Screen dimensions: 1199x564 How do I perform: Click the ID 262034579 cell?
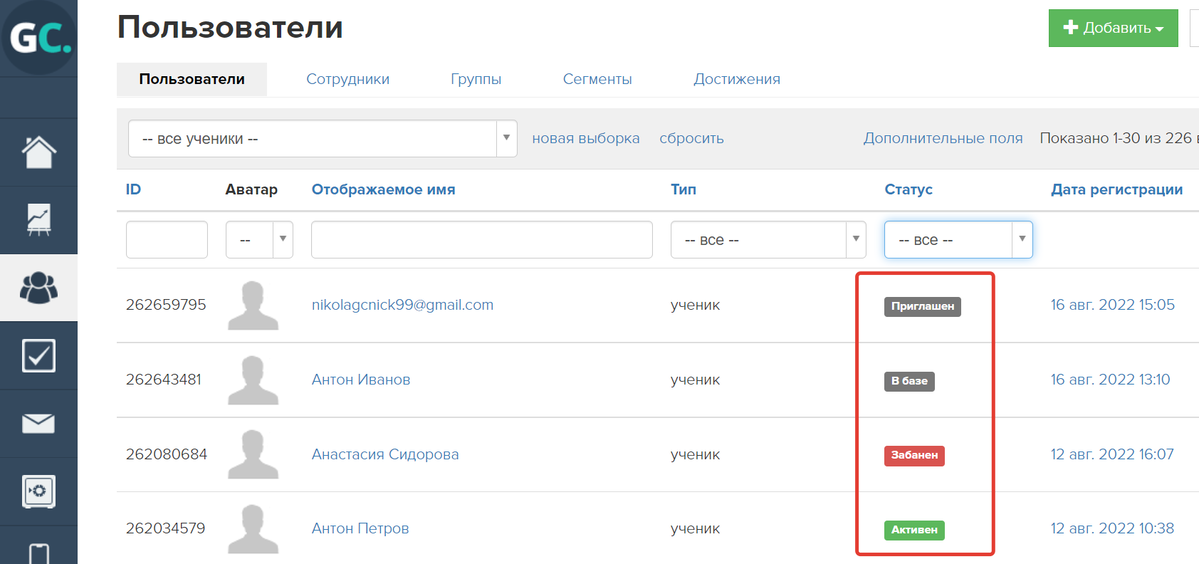click(x=165, y=528)
